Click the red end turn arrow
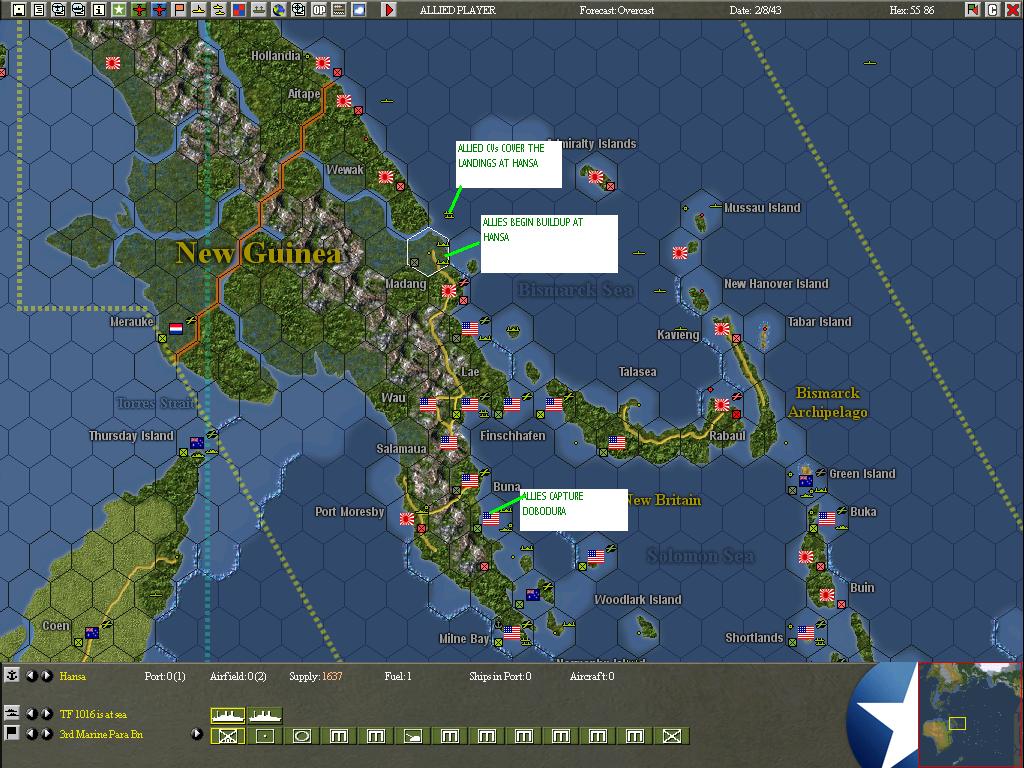The height and width of the screenshot is (768, 1024). (389, 10)
